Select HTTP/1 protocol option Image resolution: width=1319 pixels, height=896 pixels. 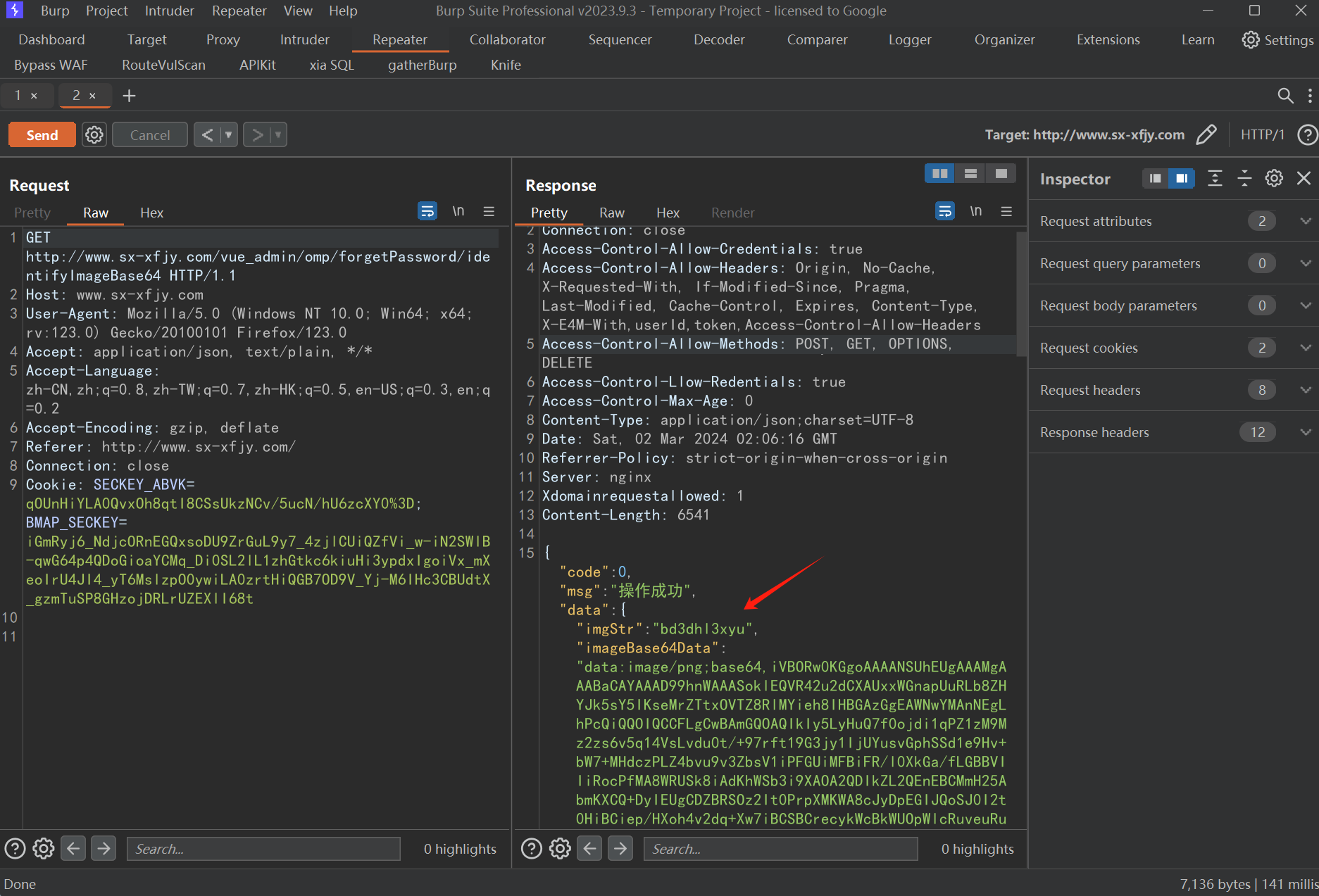click(1262, 134)
